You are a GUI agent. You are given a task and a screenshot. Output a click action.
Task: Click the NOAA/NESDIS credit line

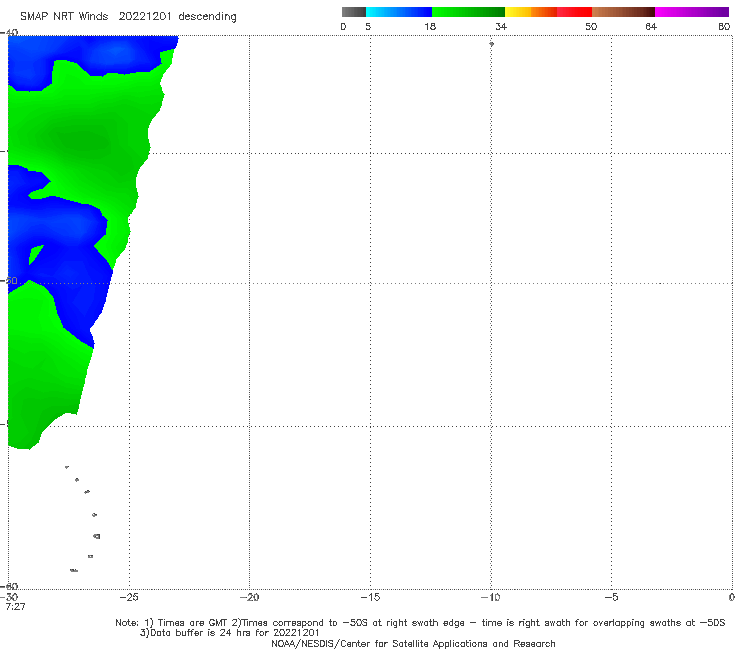(413, 643)
